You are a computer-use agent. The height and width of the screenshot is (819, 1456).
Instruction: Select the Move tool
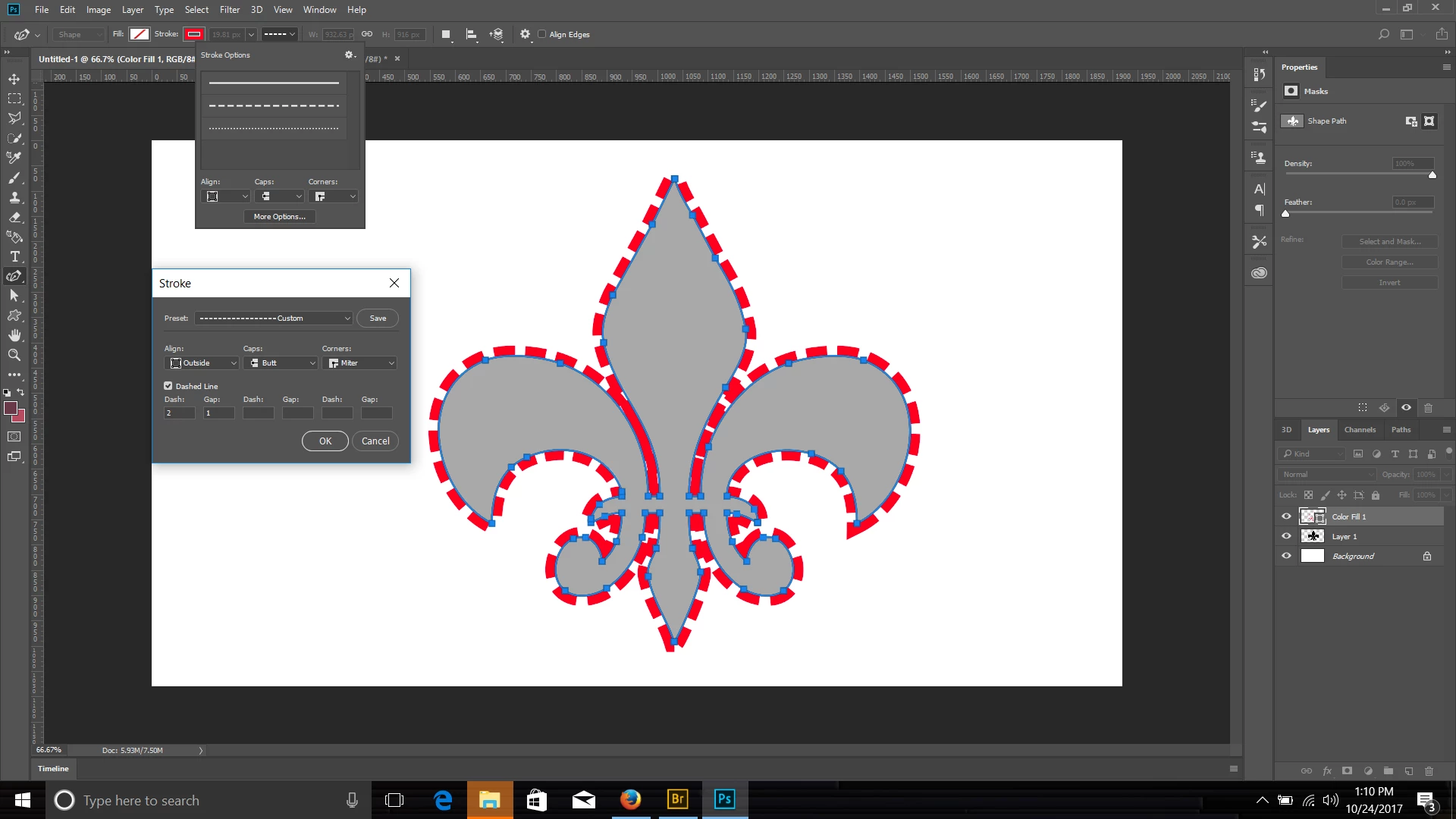point(14,79)
